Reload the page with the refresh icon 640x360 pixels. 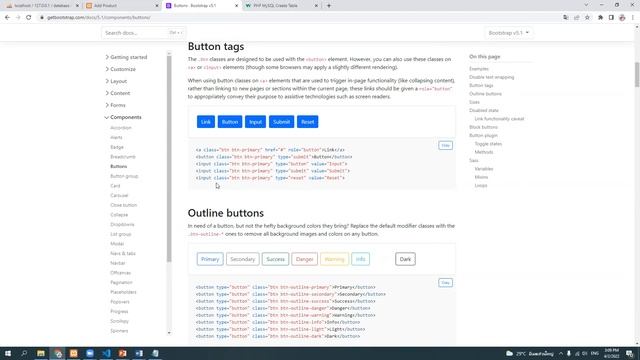pos(29,18)
